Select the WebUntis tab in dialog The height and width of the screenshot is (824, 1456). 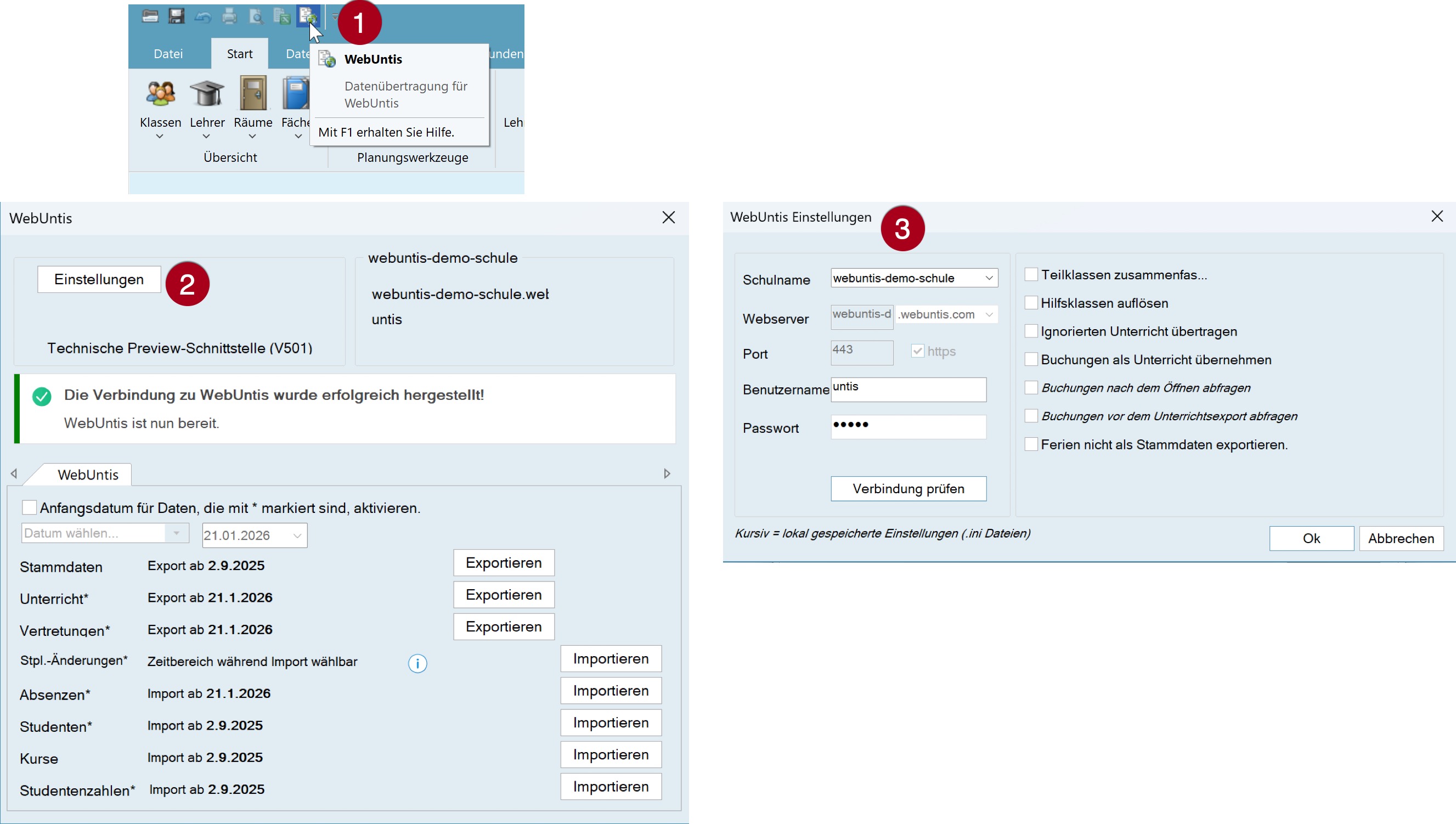[88, 475]
